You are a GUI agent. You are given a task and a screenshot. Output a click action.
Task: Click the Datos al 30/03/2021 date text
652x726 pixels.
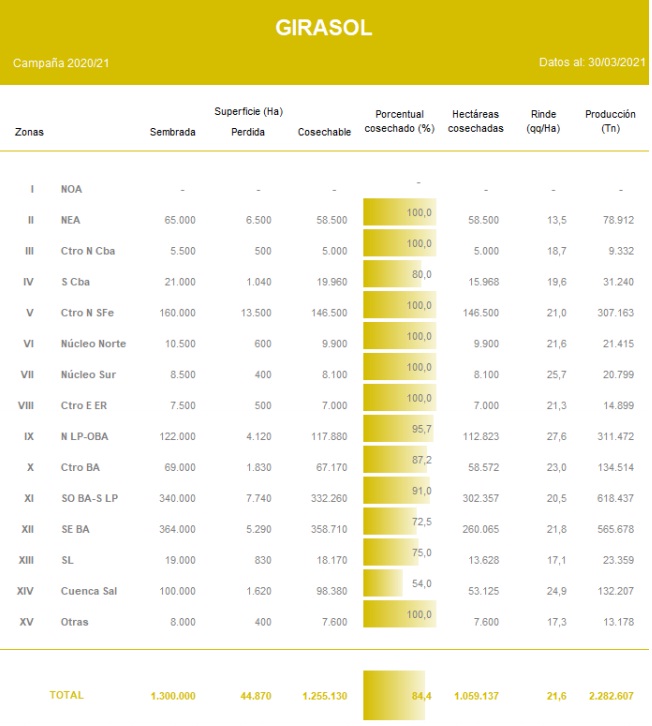[592, 63]
